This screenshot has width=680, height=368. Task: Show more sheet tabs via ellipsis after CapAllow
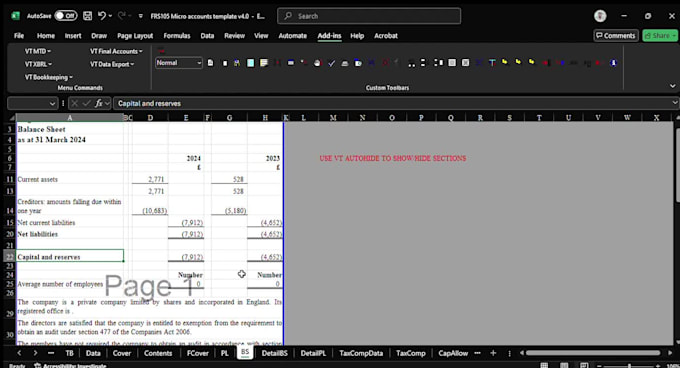pos(477,353)
